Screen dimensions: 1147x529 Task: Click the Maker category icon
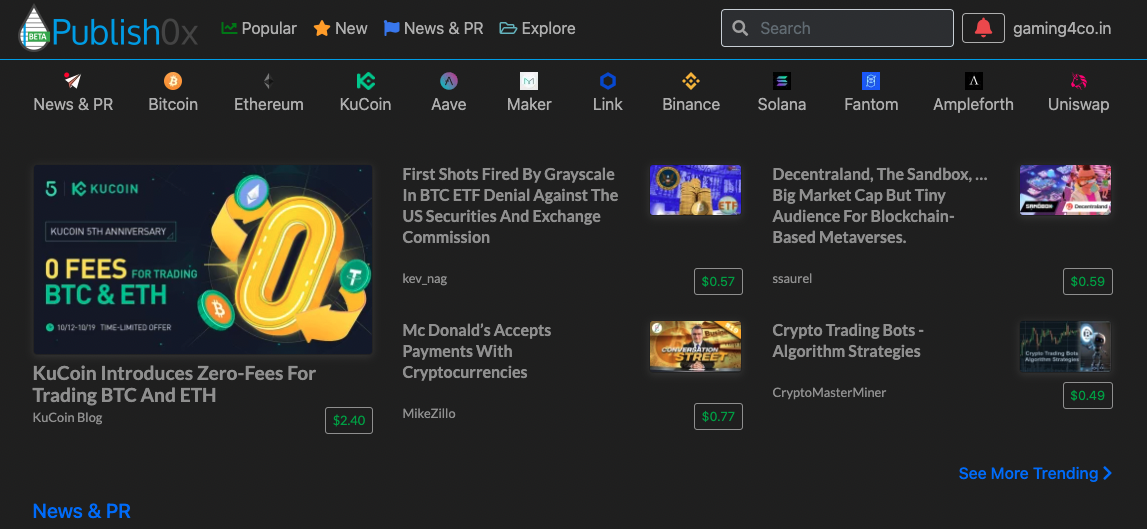click(529, 80)
